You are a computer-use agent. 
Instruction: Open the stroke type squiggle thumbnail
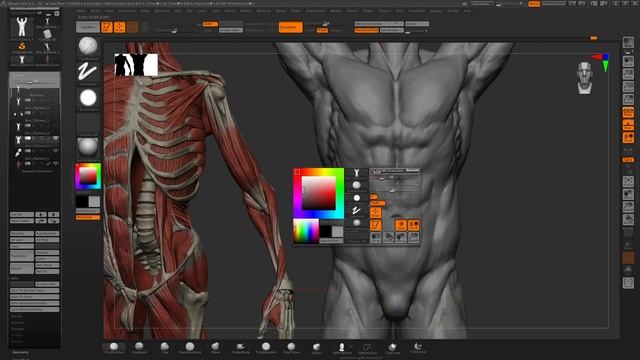pyautogui.click(x=88, y=72)
